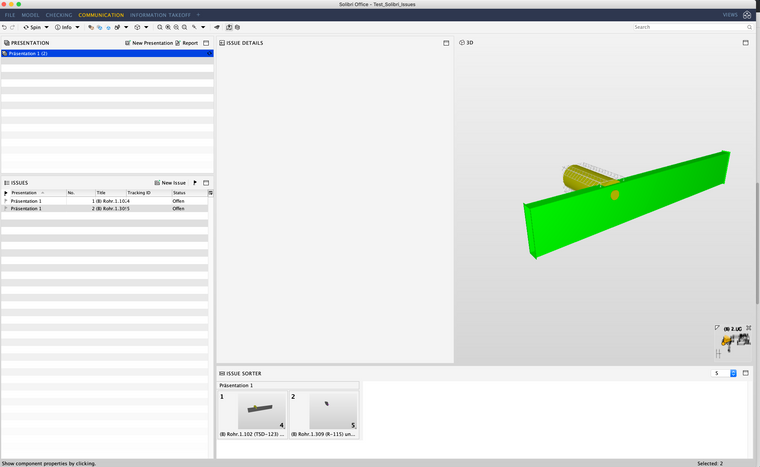The width and height of the screenshot is (760, 467).
Task: Maximize the Presentation panel
Action: click(206, 43)
